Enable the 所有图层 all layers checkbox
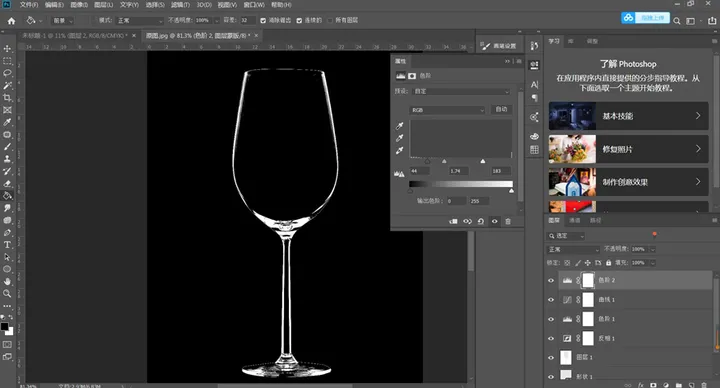The width and height of the screenshot is (720, 388). 330,21
